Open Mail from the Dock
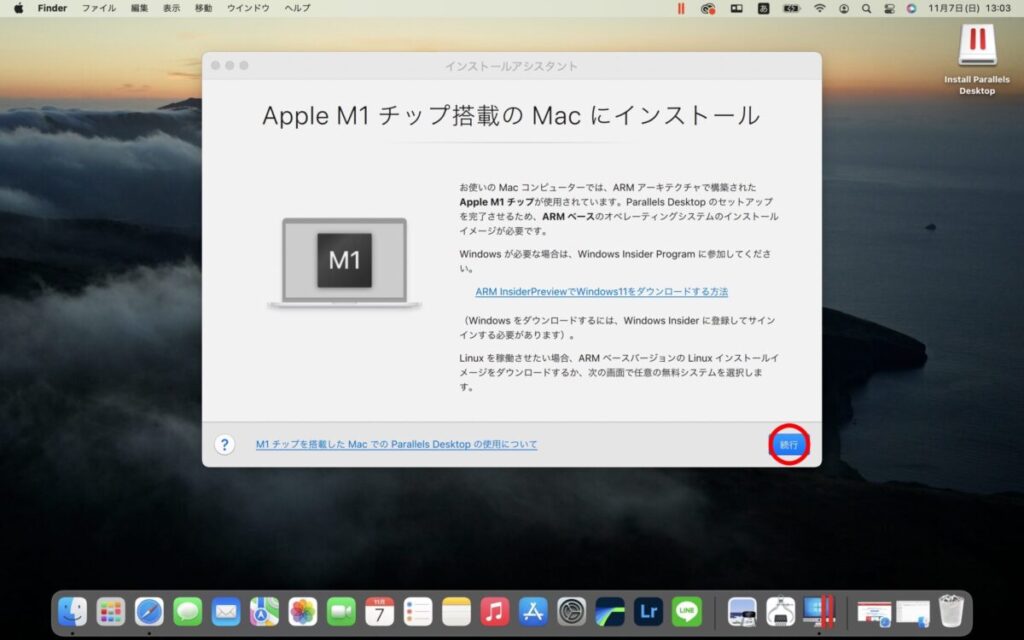The height and width of the screenshot is (640, 1024). tap(226, 612)
